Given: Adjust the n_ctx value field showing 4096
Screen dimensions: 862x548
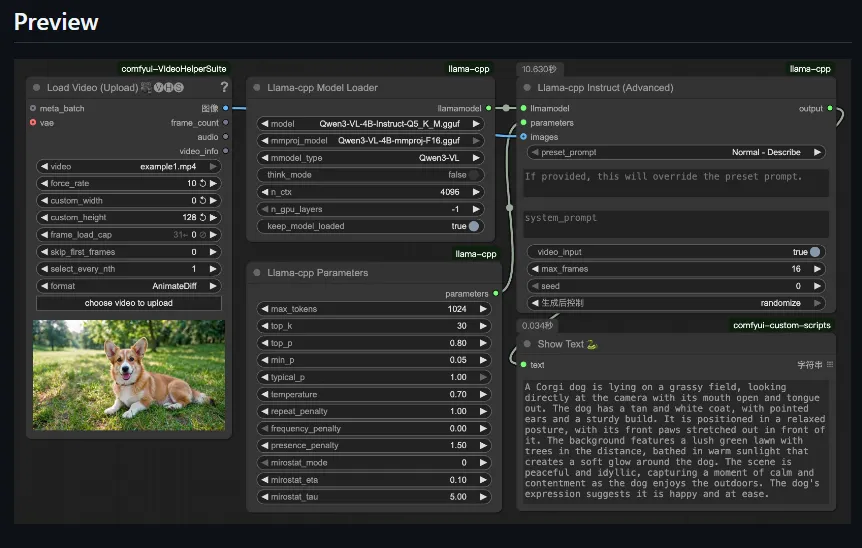Looking at the screenshot, I should click(x=370, y=192).
